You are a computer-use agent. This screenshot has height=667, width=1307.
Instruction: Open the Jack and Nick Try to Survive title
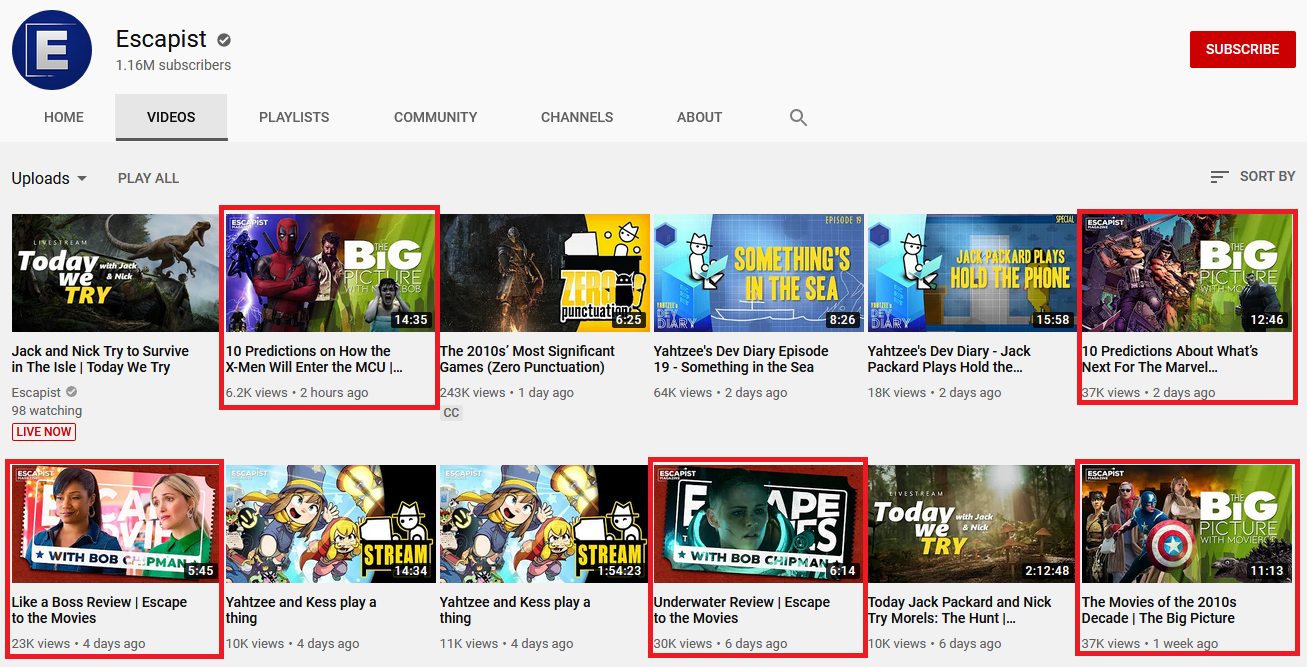(100, 359)
